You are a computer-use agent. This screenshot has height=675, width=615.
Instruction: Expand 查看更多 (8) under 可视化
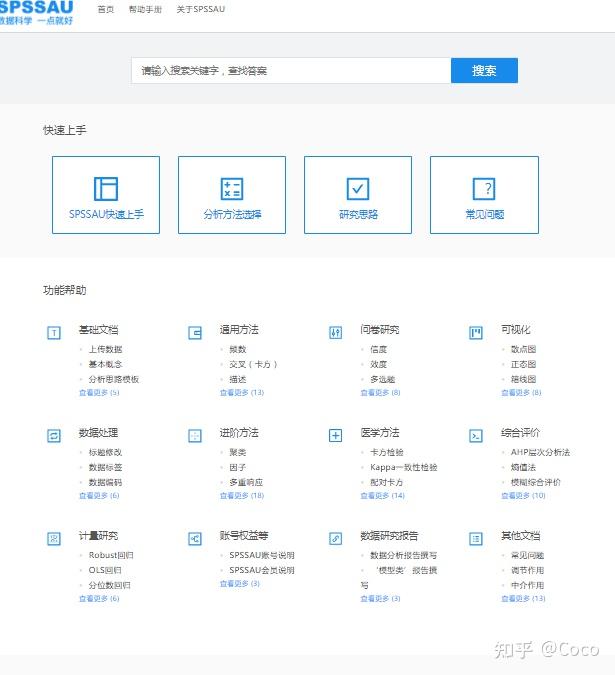(521, 393)
